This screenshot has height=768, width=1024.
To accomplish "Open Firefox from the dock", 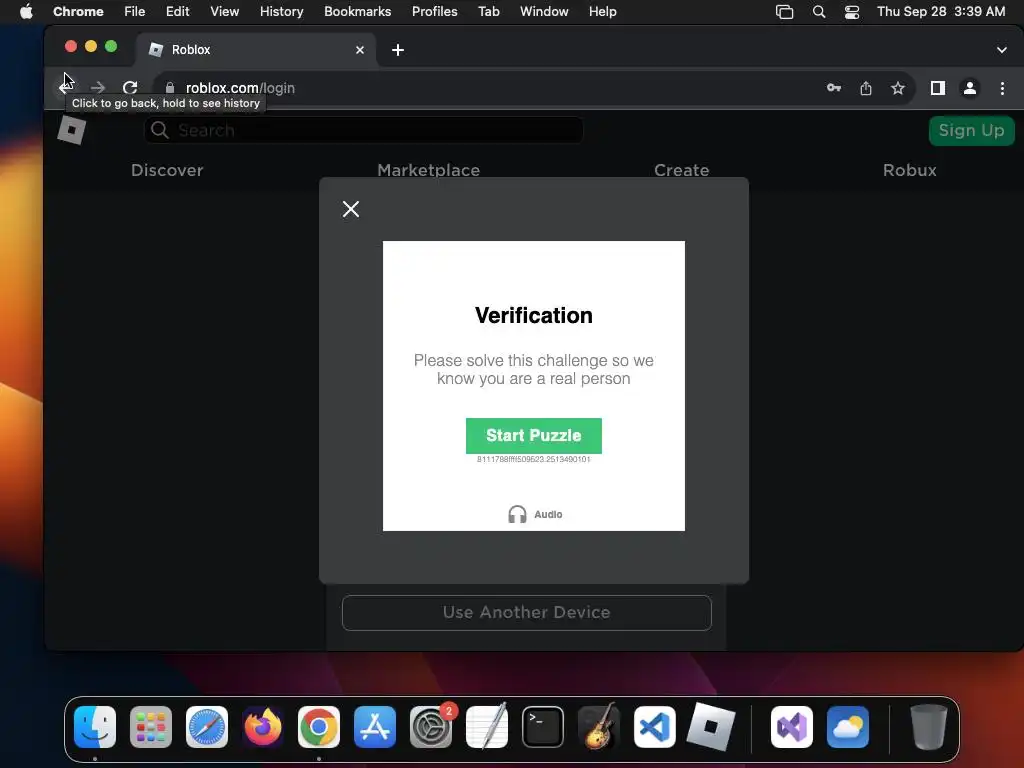I will 263,726.
